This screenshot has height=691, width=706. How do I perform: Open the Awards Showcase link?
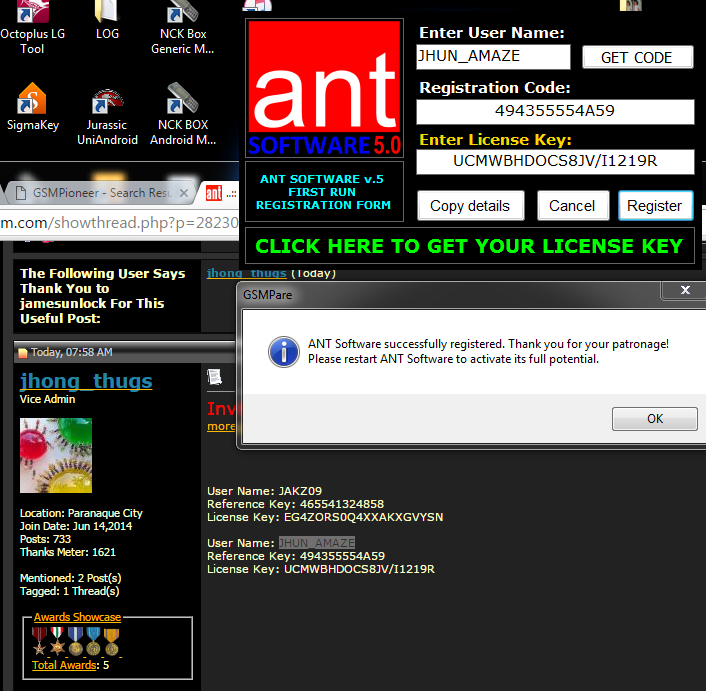77,617
